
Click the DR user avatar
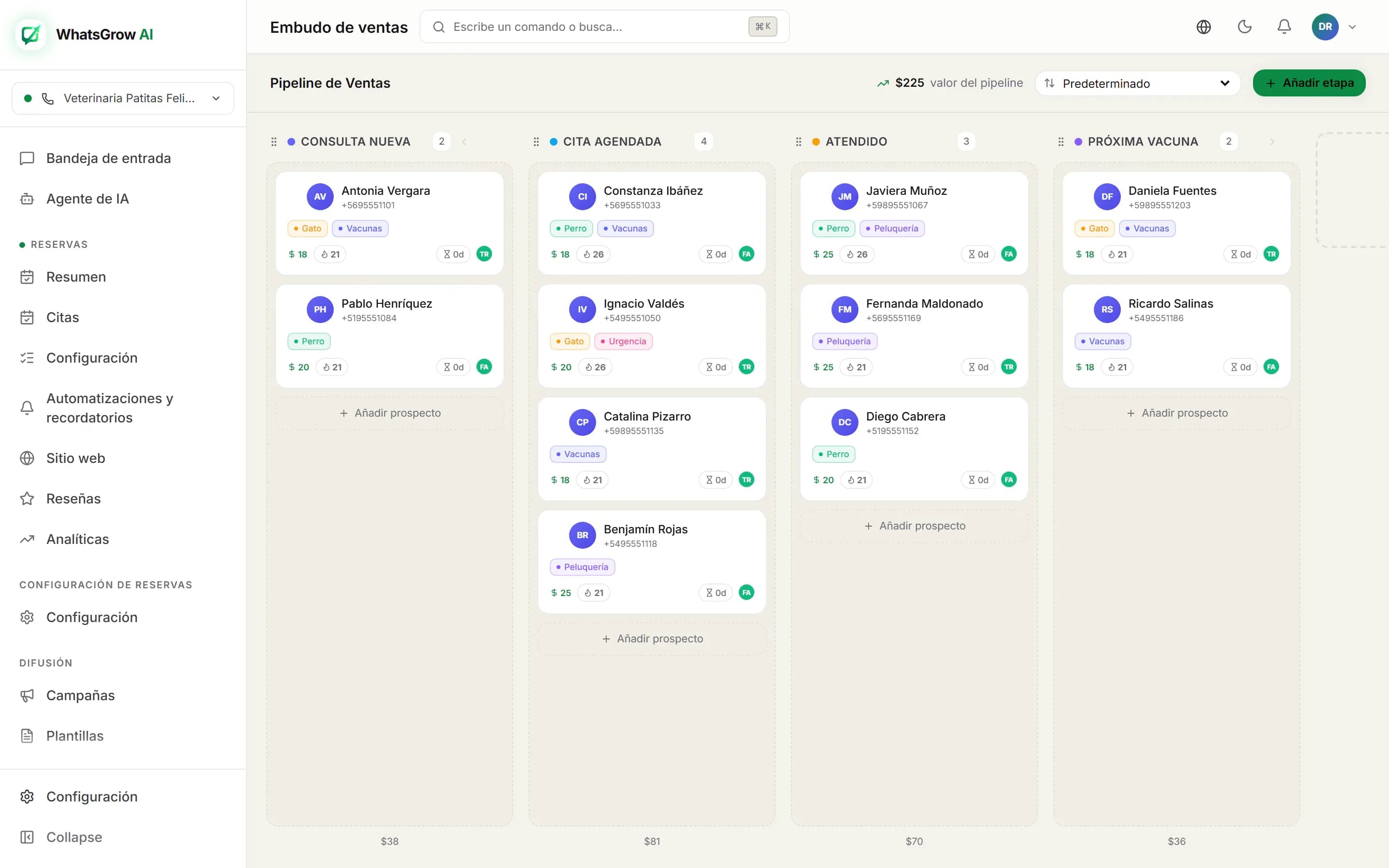pyautogui.click(x=1325, y=27)
